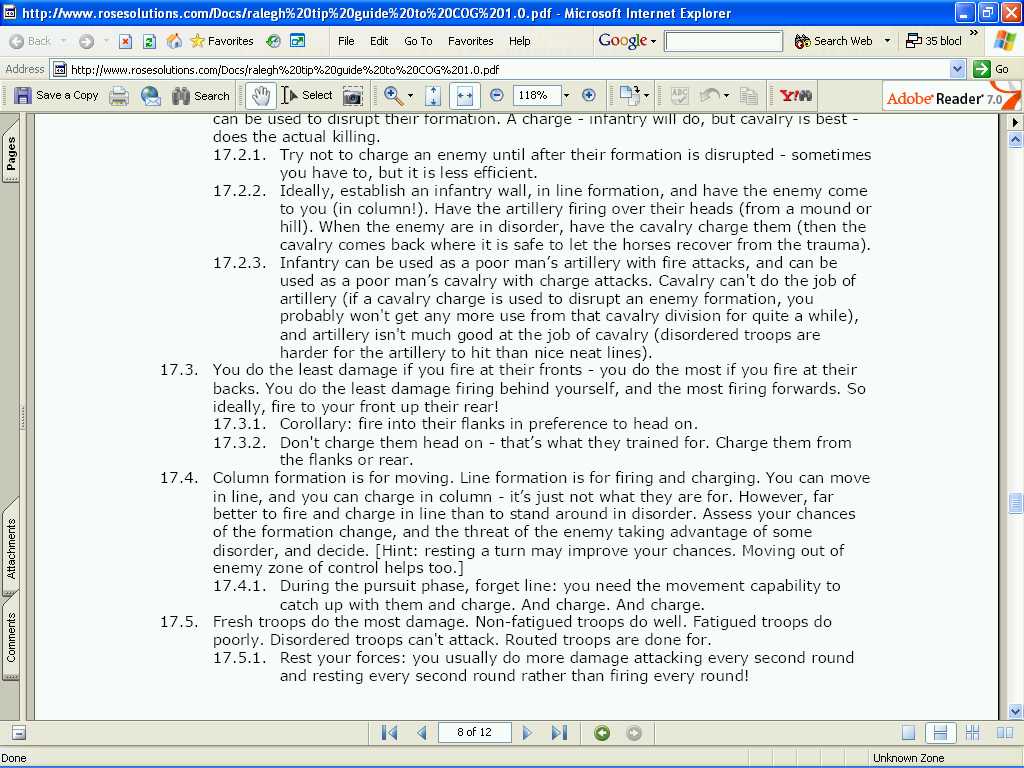Click the scroll down arrow
The height and width of the screenshot is (768, 1024).
click(1016, 711)
